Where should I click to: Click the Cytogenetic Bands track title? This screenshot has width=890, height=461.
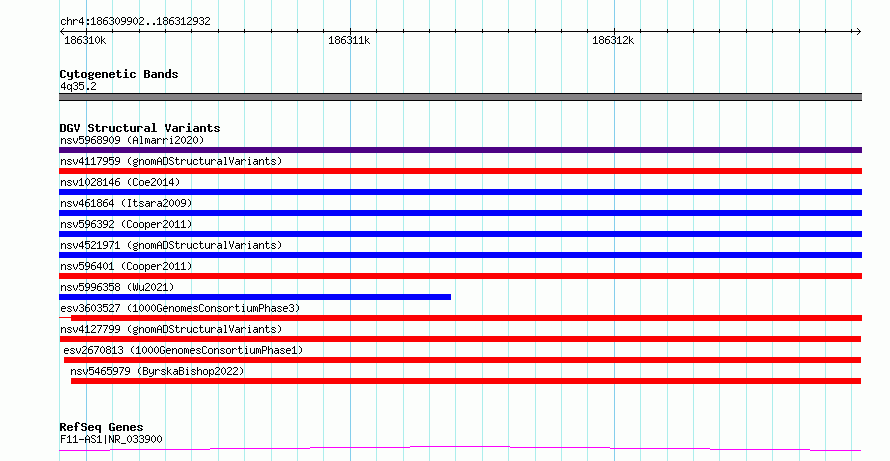point(119,74)
